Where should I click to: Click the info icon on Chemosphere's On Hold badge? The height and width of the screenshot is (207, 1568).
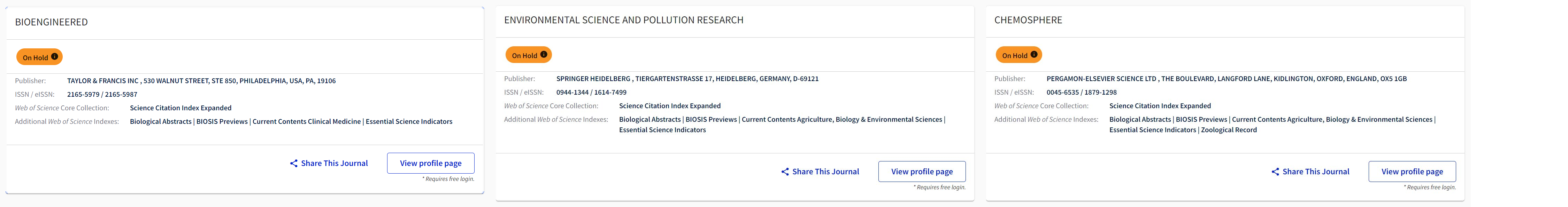click(1033, 55)
